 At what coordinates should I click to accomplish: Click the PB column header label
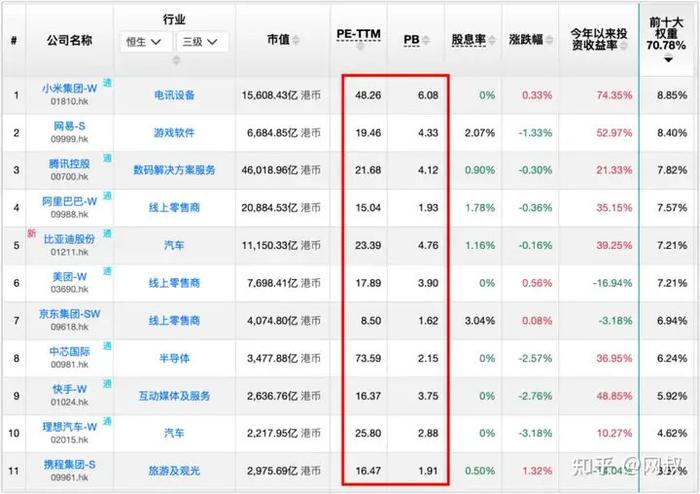click(411, 40)
